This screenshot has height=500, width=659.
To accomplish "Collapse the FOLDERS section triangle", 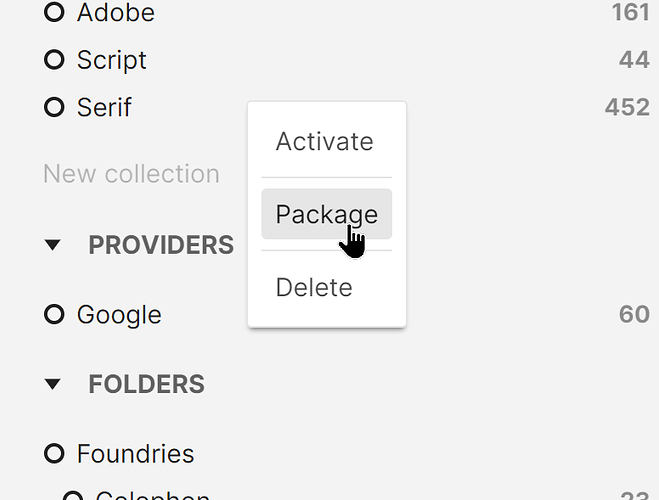I will click(x=54, y=384).
